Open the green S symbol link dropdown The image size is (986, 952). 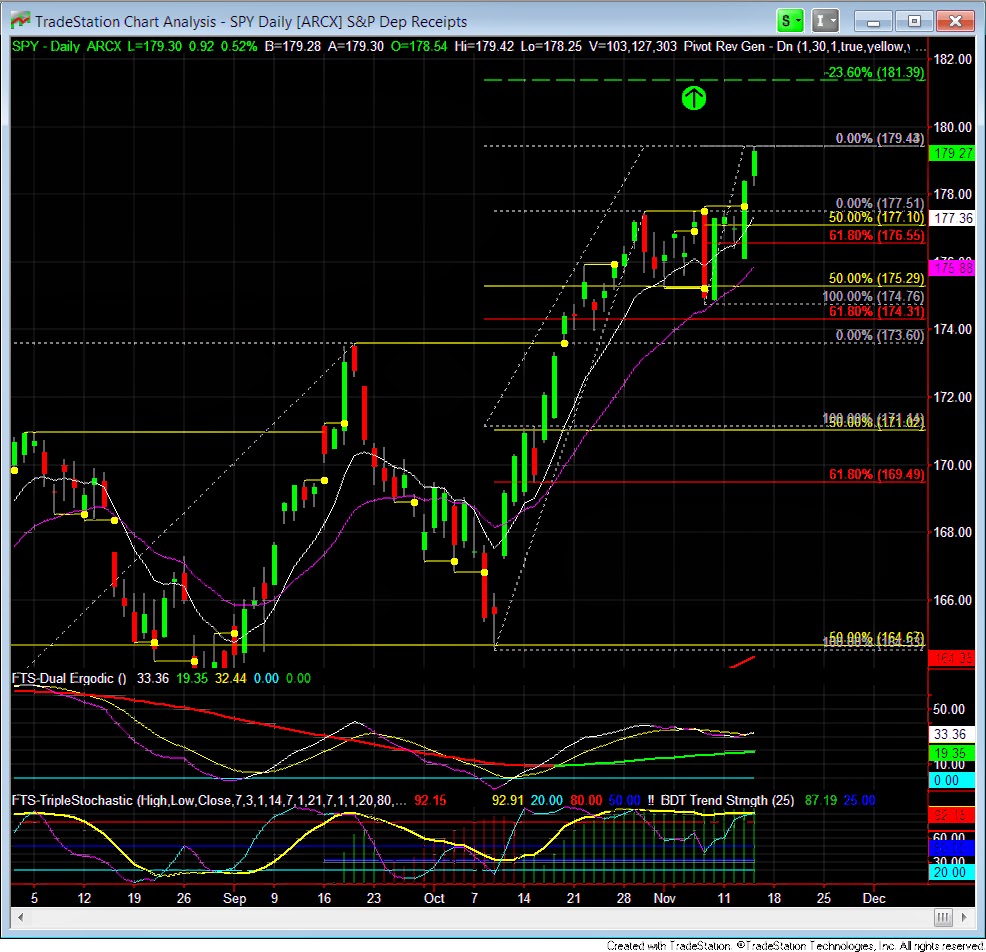(790, 21)
